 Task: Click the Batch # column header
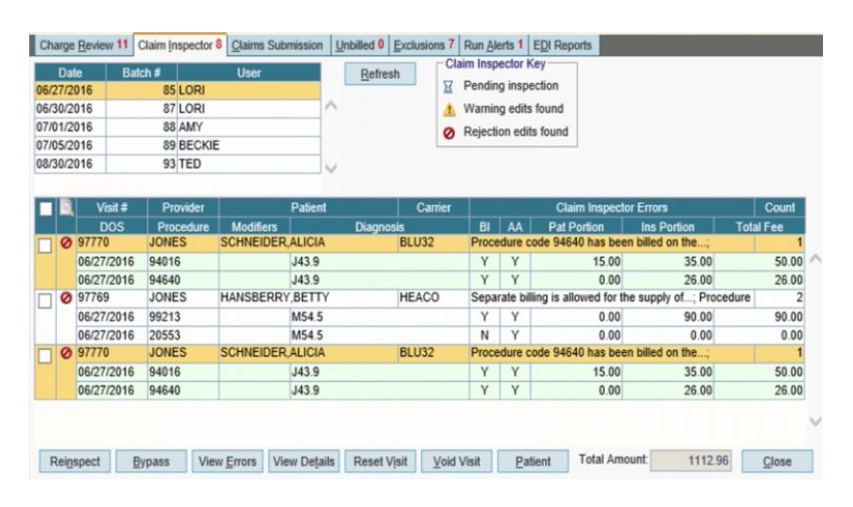(x=141, y=73)
